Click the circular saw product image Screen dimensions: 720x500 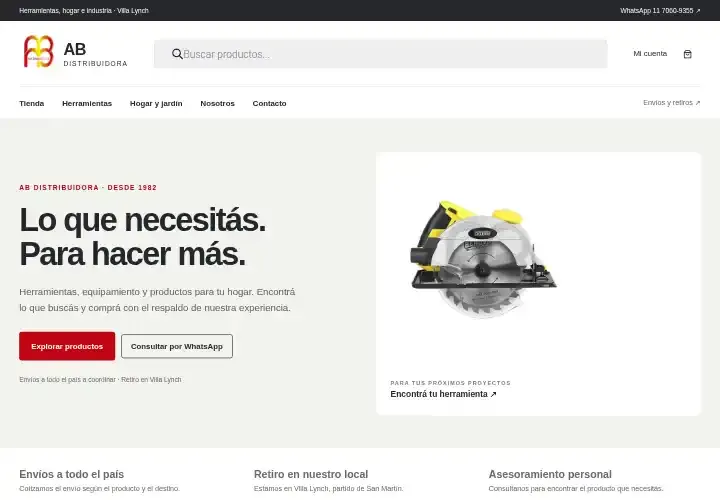(x=483, y=259)
